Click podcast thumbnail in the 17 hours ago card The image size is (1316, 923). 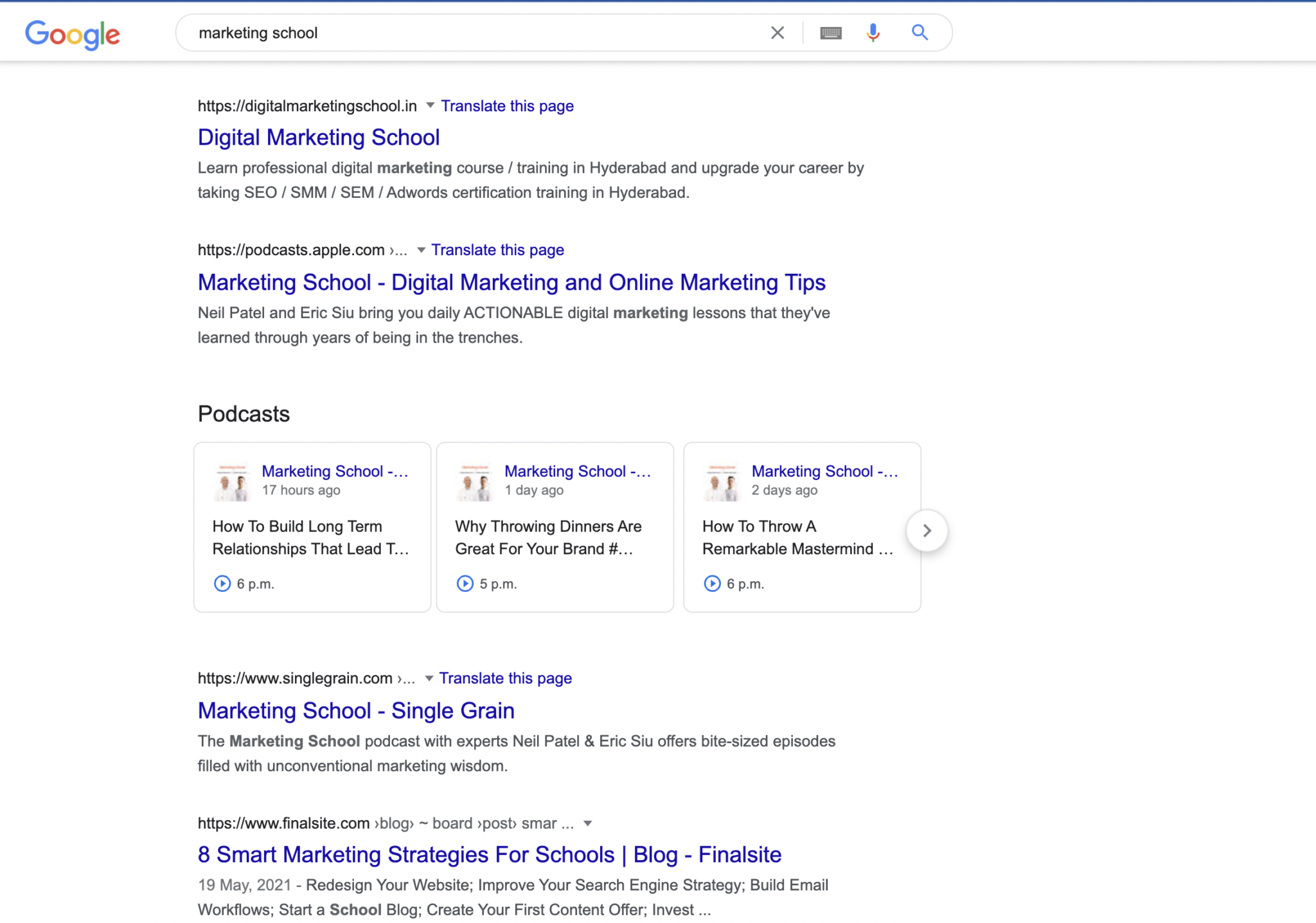click(x=231, y=483)
